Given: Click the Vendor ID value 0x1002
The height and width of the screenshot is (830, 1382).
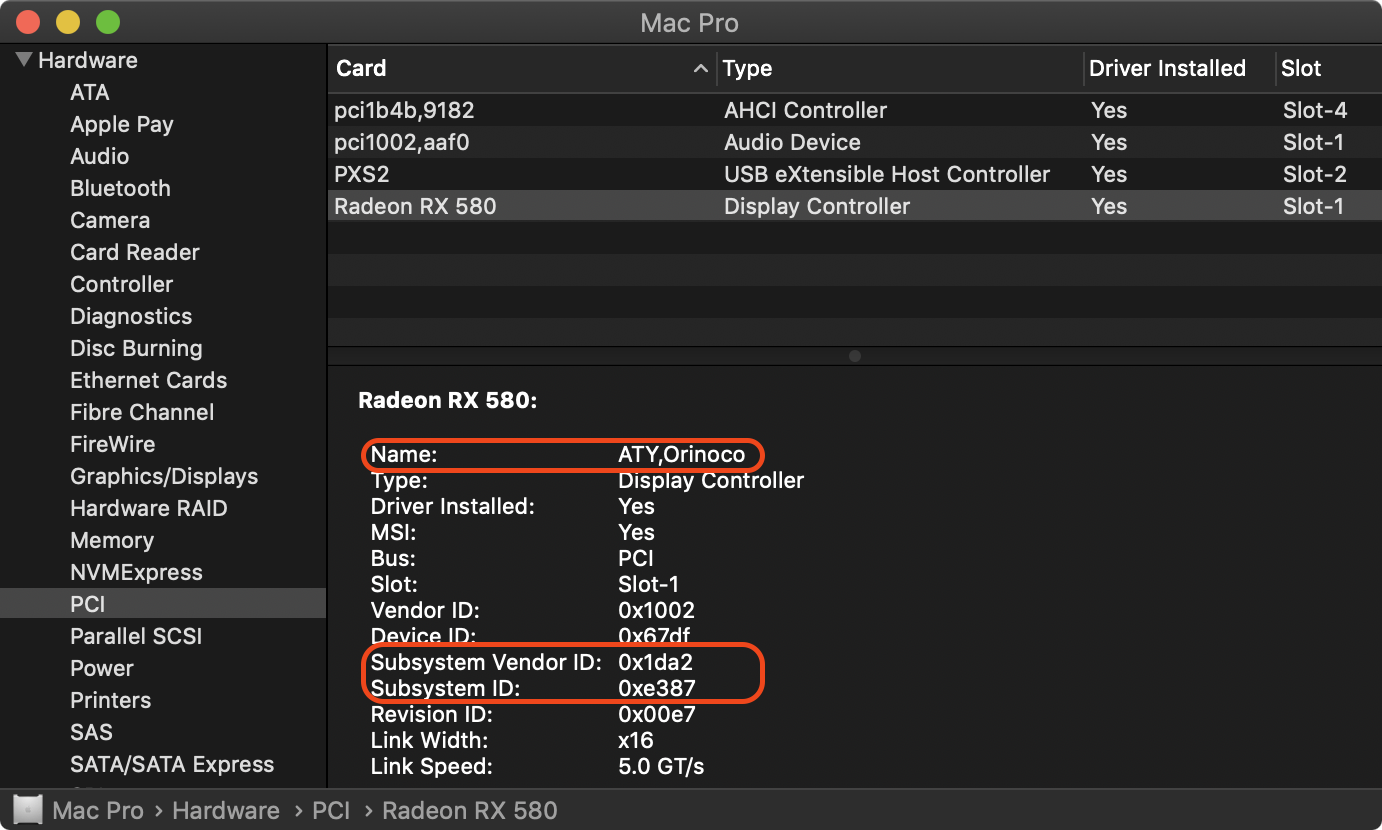Looking at the screenshot, I should click(x=656, y=610).
